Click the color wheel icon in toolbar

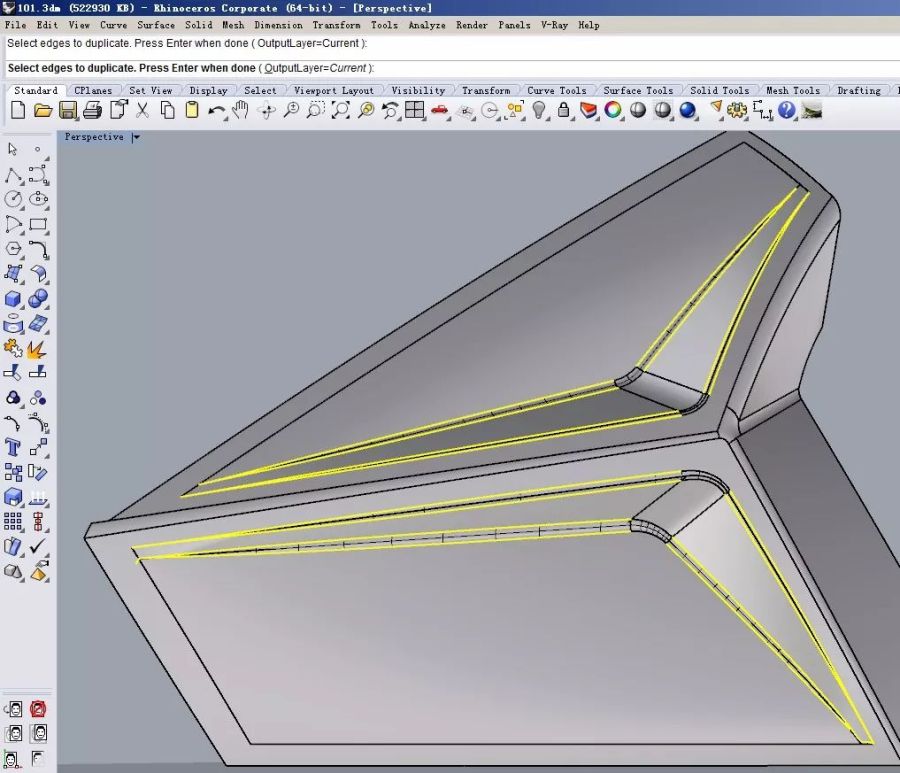tap(613, 111)
